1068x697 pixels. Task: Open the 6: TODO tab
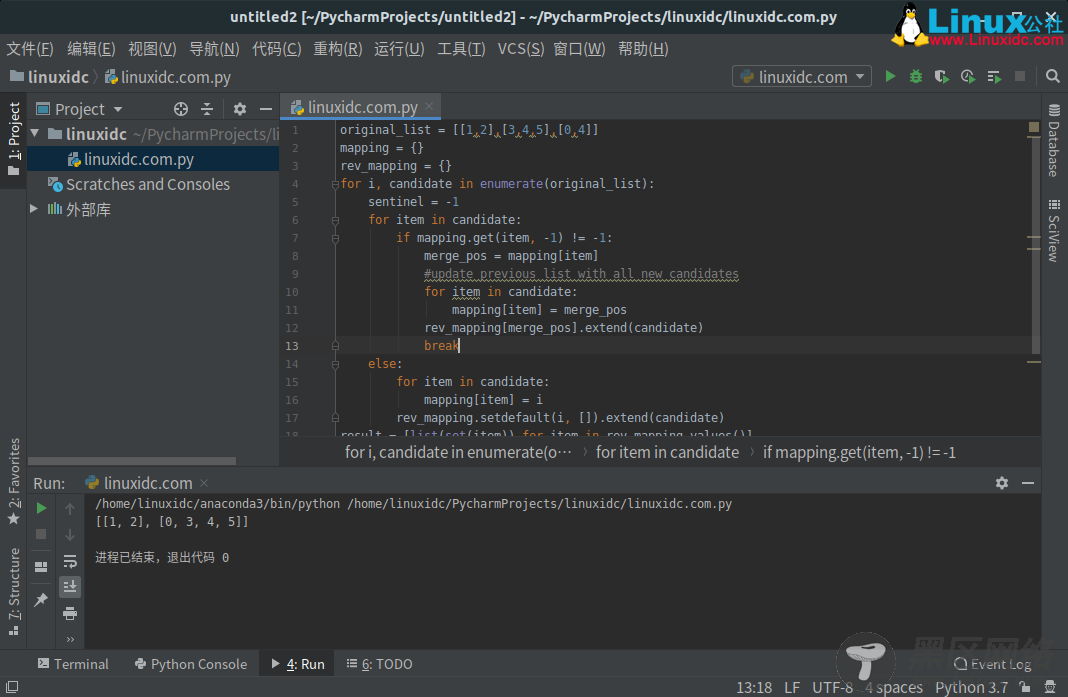point(379,664)
